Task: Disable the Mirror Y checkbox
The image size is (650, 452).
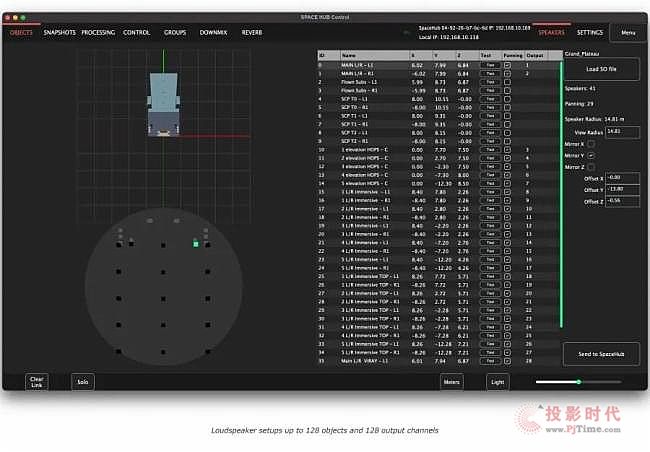Action: point(591,156)
